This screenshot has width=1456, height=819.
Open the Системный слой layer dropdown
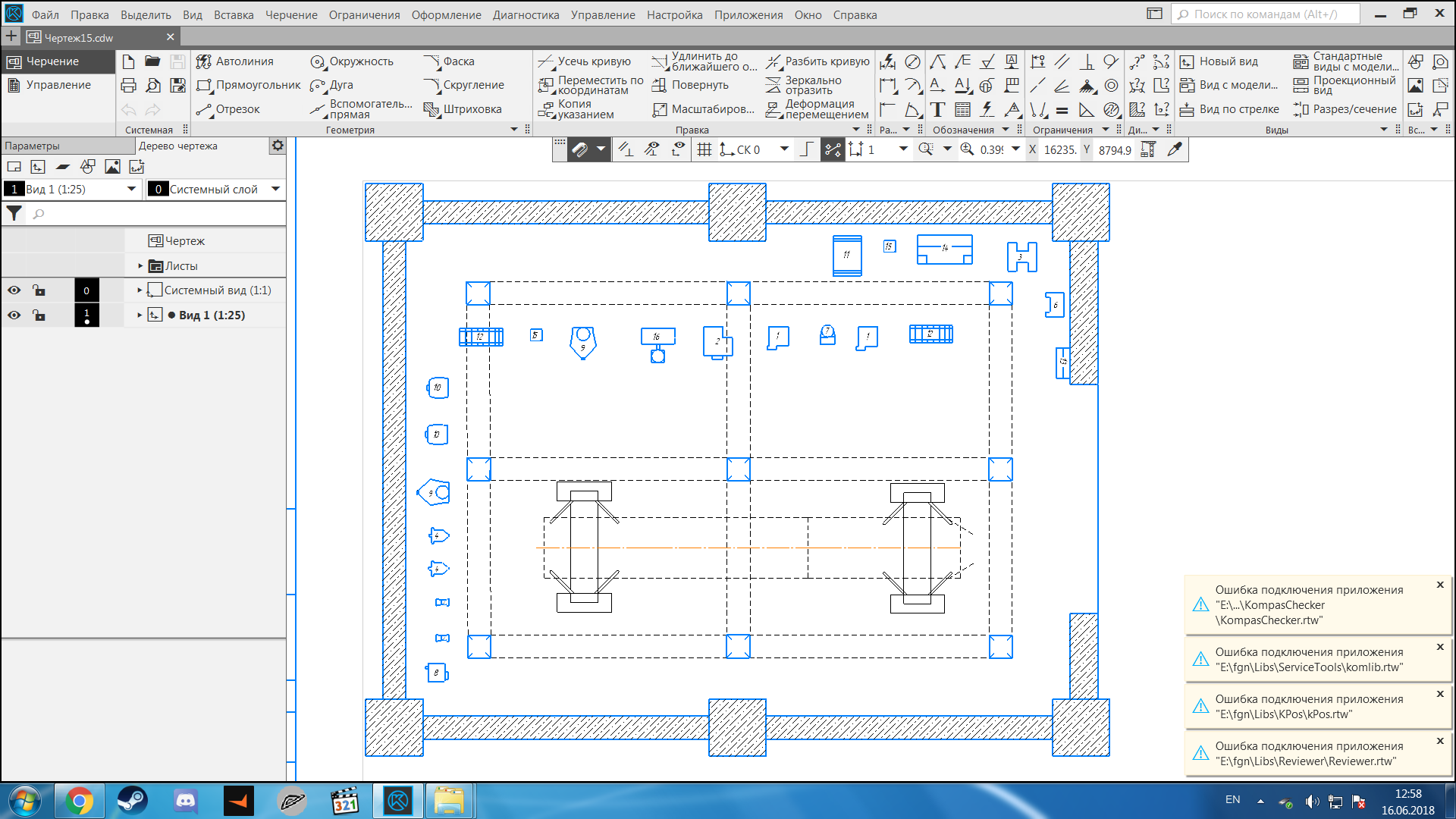pos(276,189)
